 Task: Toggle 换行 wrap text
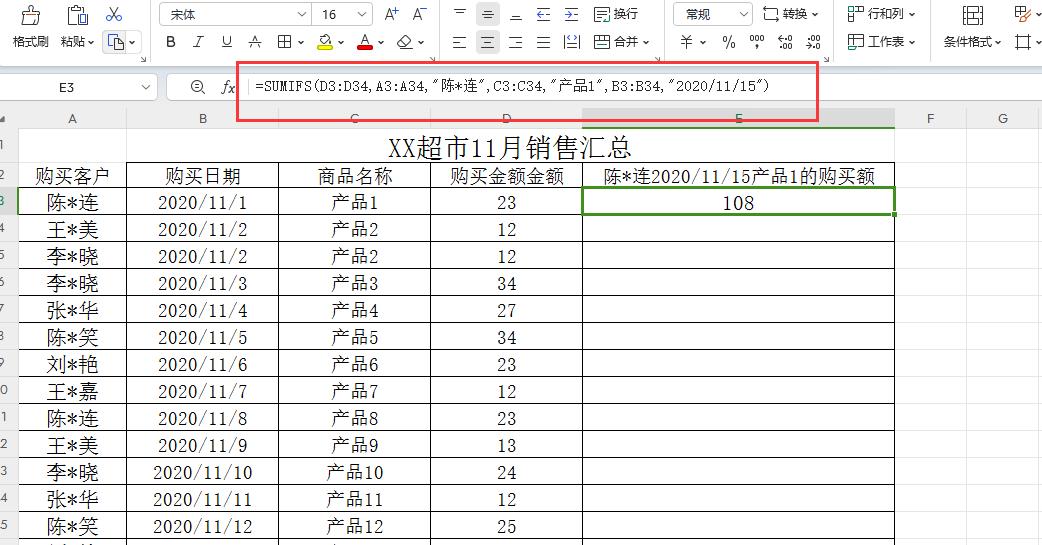pos(615,14)
